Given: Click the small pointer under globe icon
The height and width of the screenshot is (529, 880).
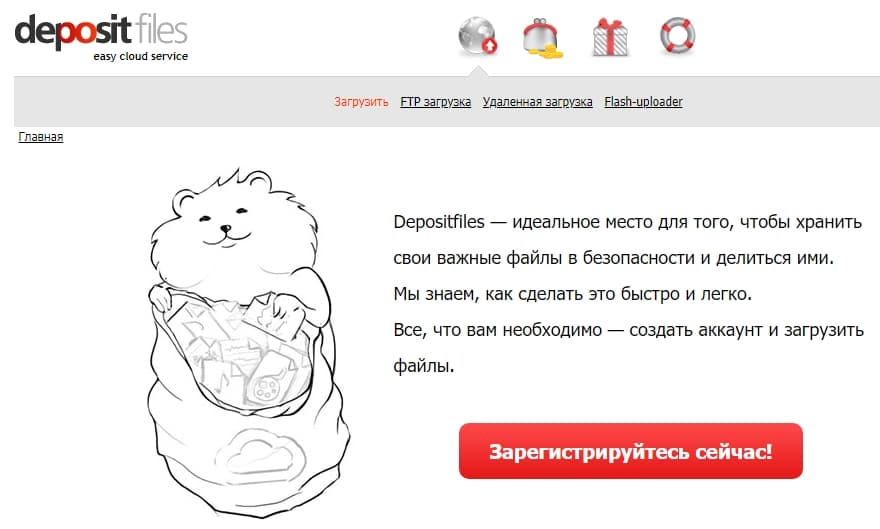Looking at the screenshot, I should pos(478,71).
